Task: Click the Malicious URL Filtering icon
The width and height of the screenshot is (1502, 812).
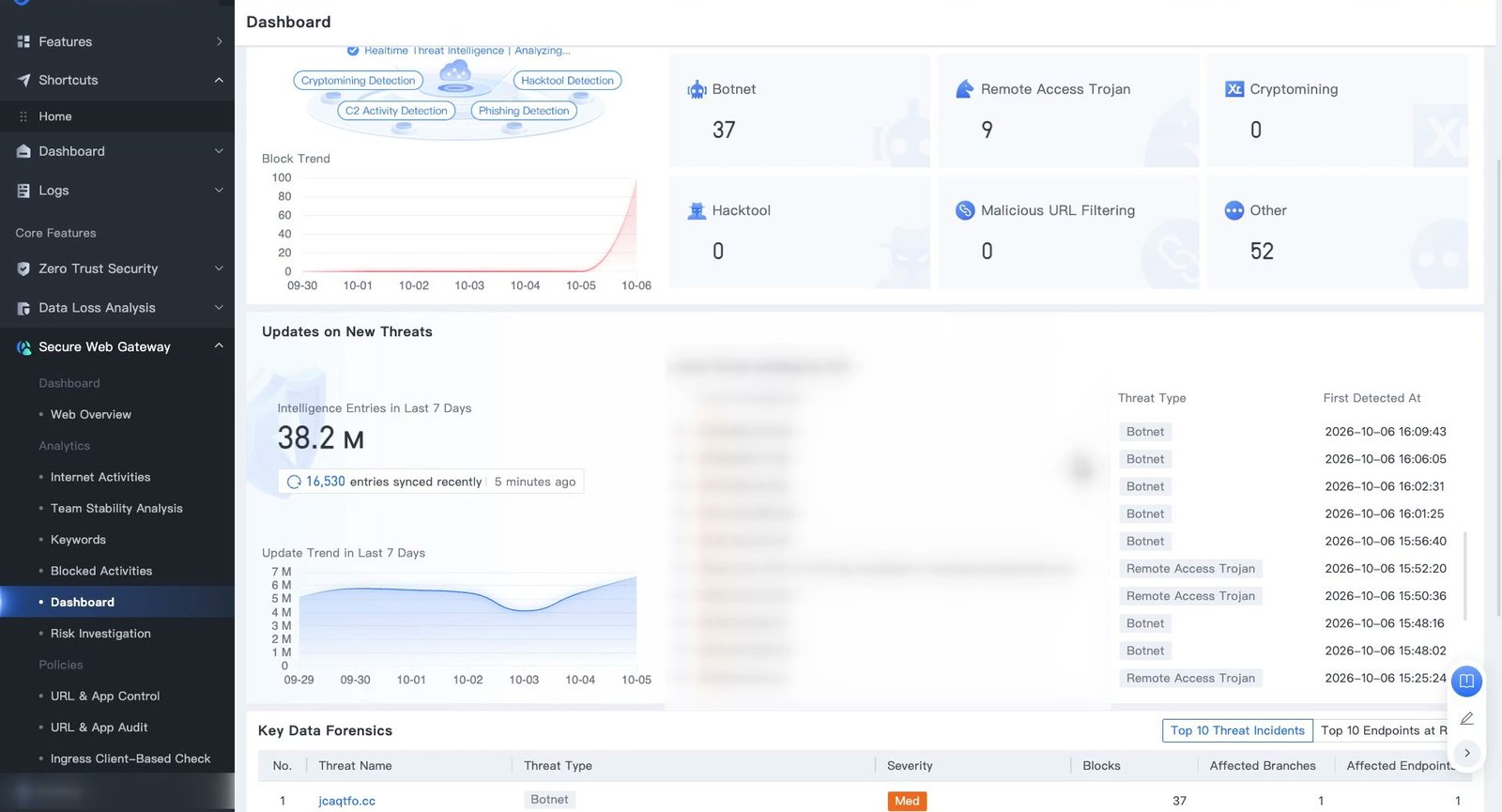Action: pos(965,210)
